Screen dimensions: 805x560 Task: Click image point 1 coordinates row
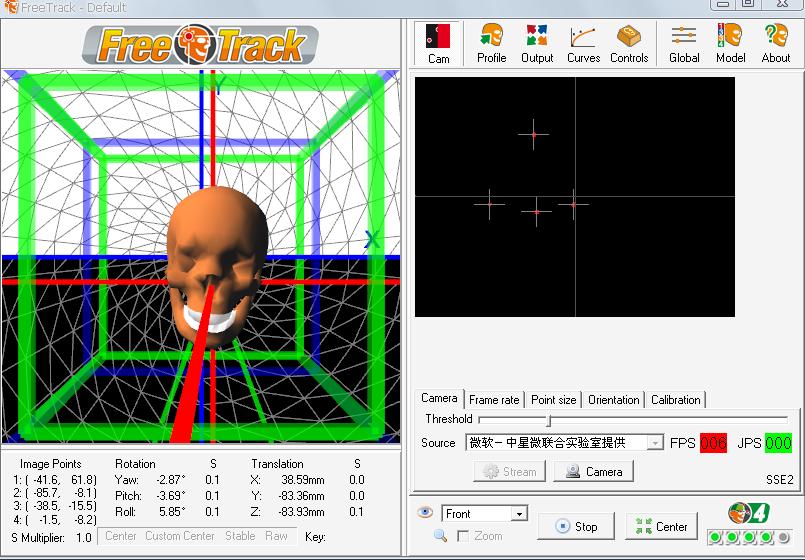pos(55,480)
